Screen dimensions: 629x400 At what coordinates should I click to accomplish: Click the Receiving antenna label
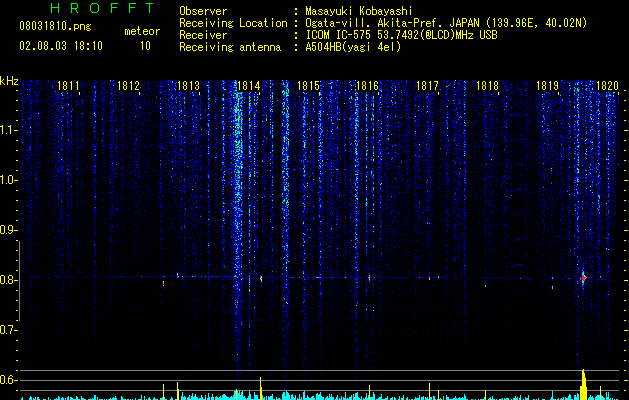tap(230, 47)
